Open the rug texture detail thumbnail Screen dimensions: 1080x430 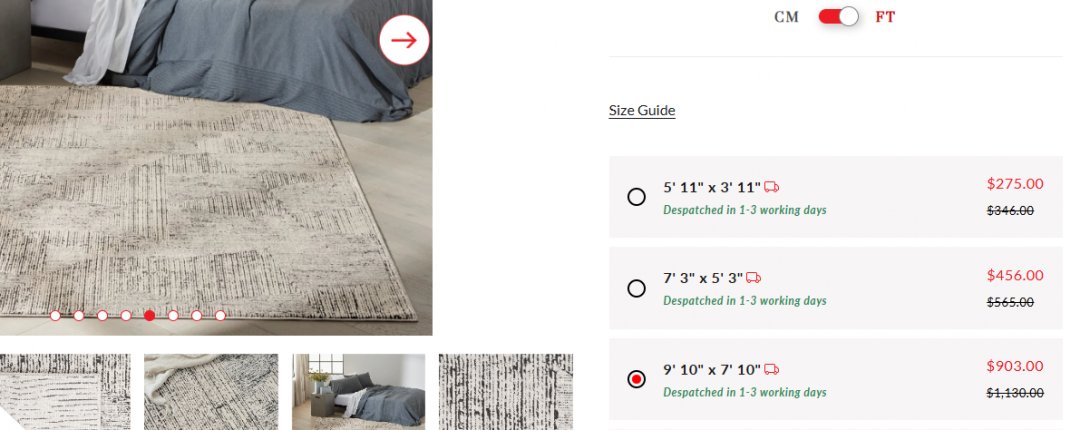(x=506, y=392)
